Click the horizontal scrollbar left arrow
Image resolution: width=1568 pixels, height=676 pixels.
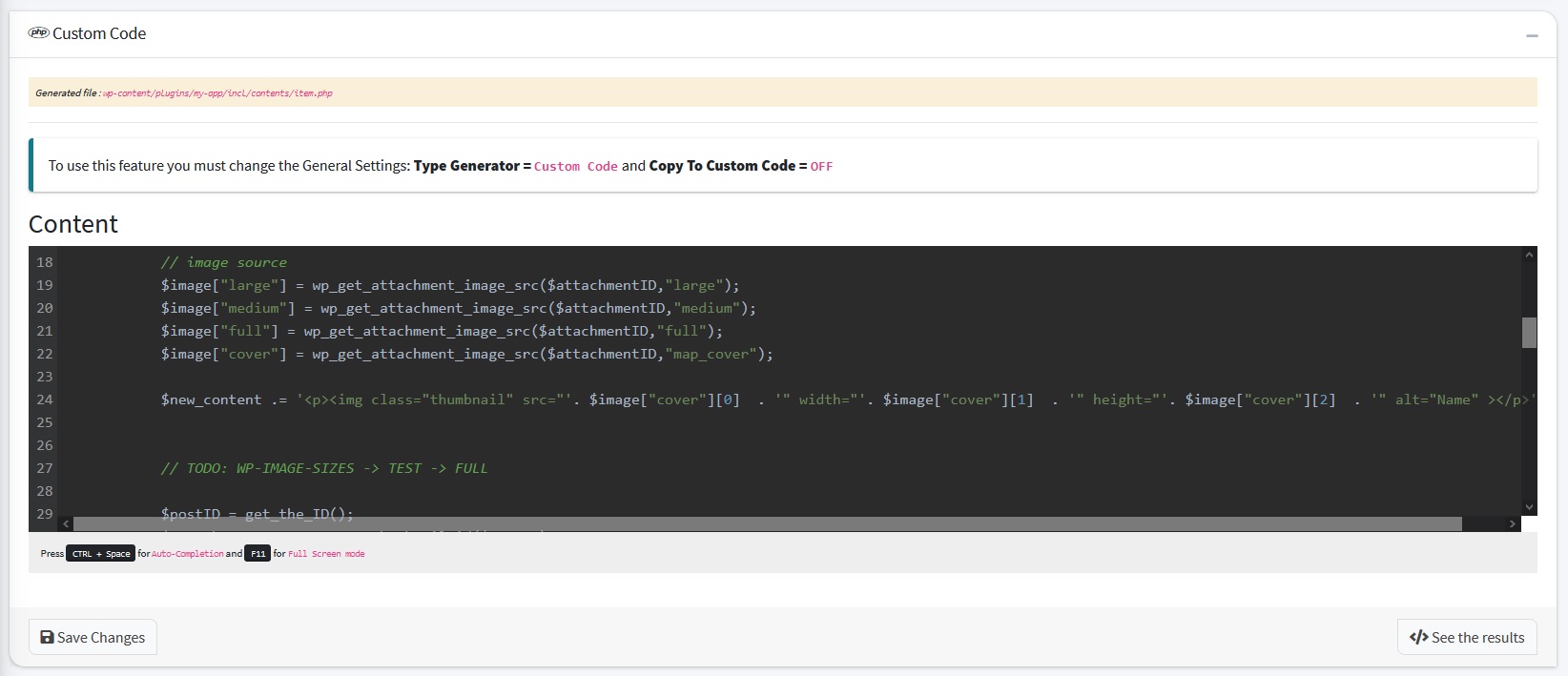(x=66, y=523)
